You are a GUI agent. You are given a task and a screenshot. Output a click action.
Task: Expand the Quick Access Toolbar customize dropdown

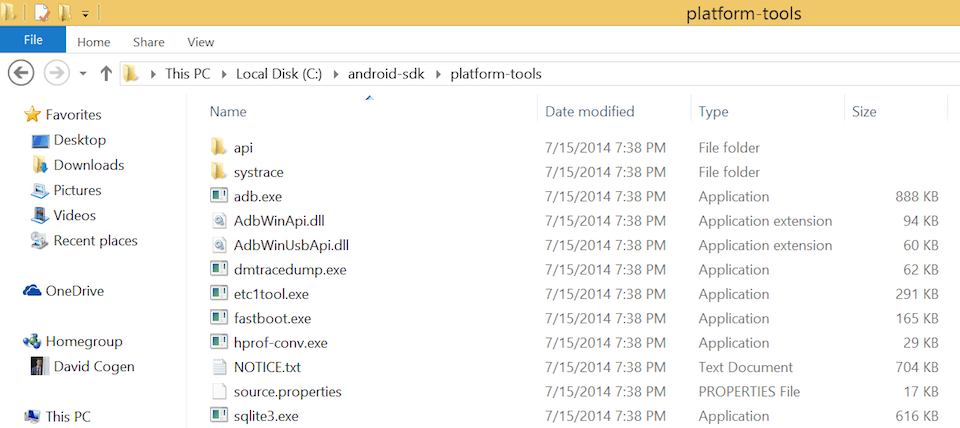tap(86, 14)
